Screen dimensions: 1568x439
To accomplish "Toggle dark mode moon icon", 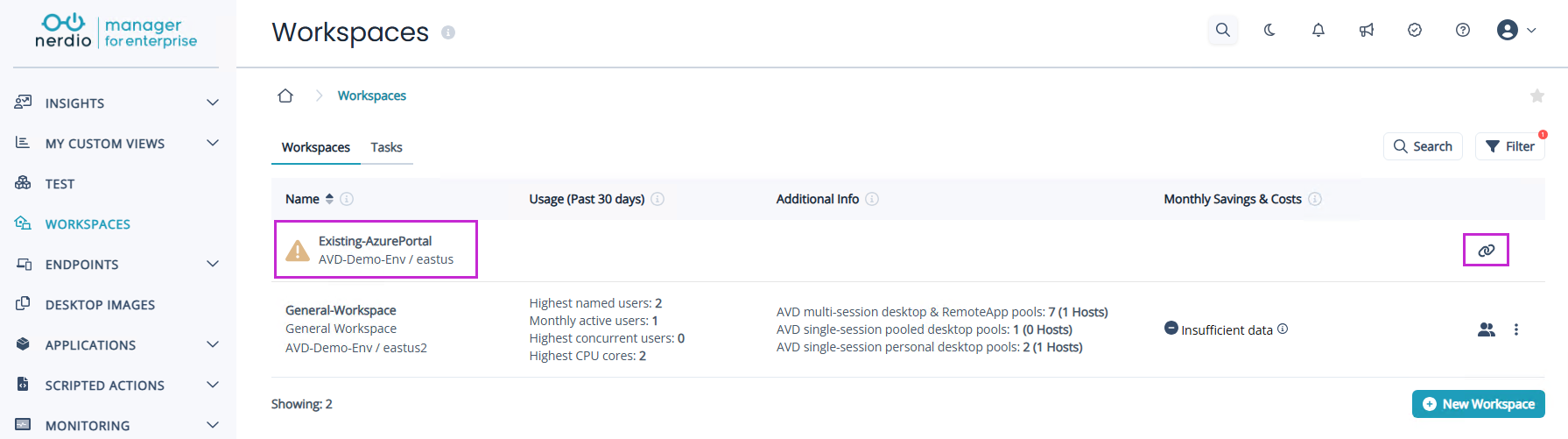I will (x=1269, y=30).
